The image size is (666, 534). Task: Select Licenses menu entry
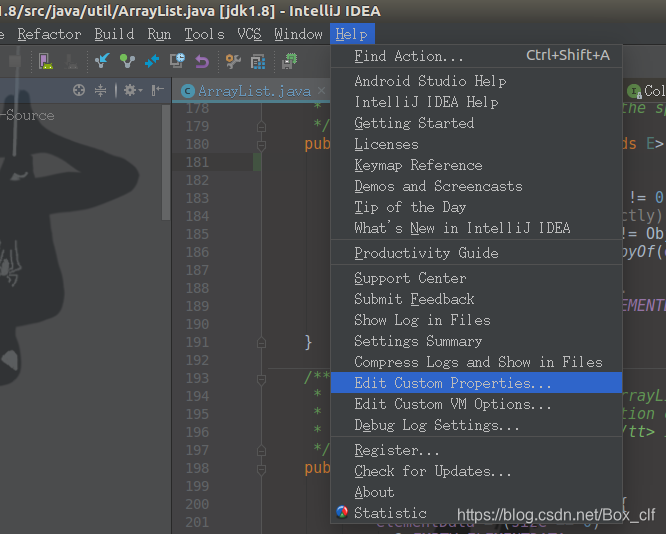[476, 144]
